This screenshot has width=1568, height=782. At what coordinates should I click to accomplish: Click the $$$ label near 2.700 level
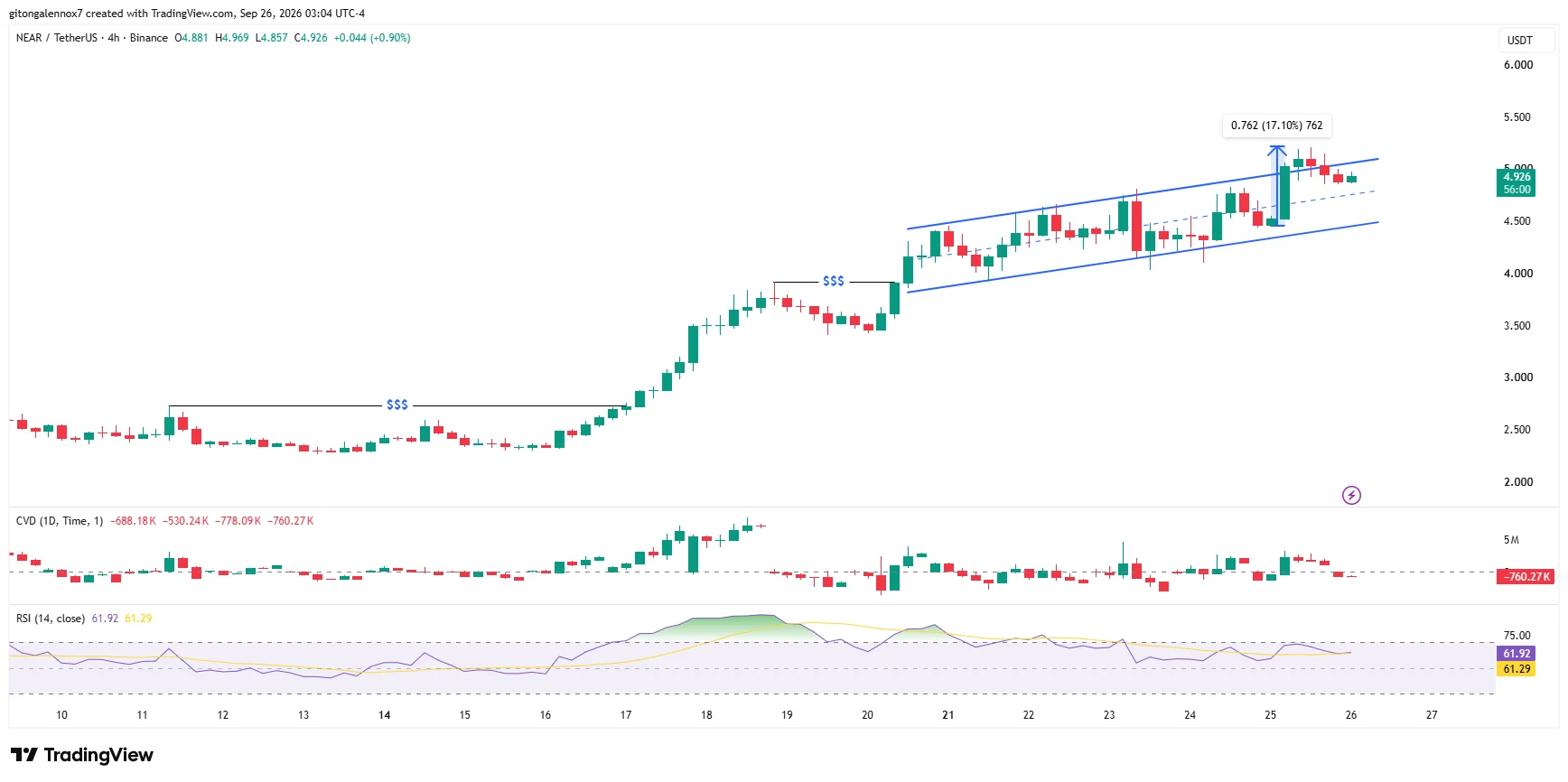(x=397, y=405)
